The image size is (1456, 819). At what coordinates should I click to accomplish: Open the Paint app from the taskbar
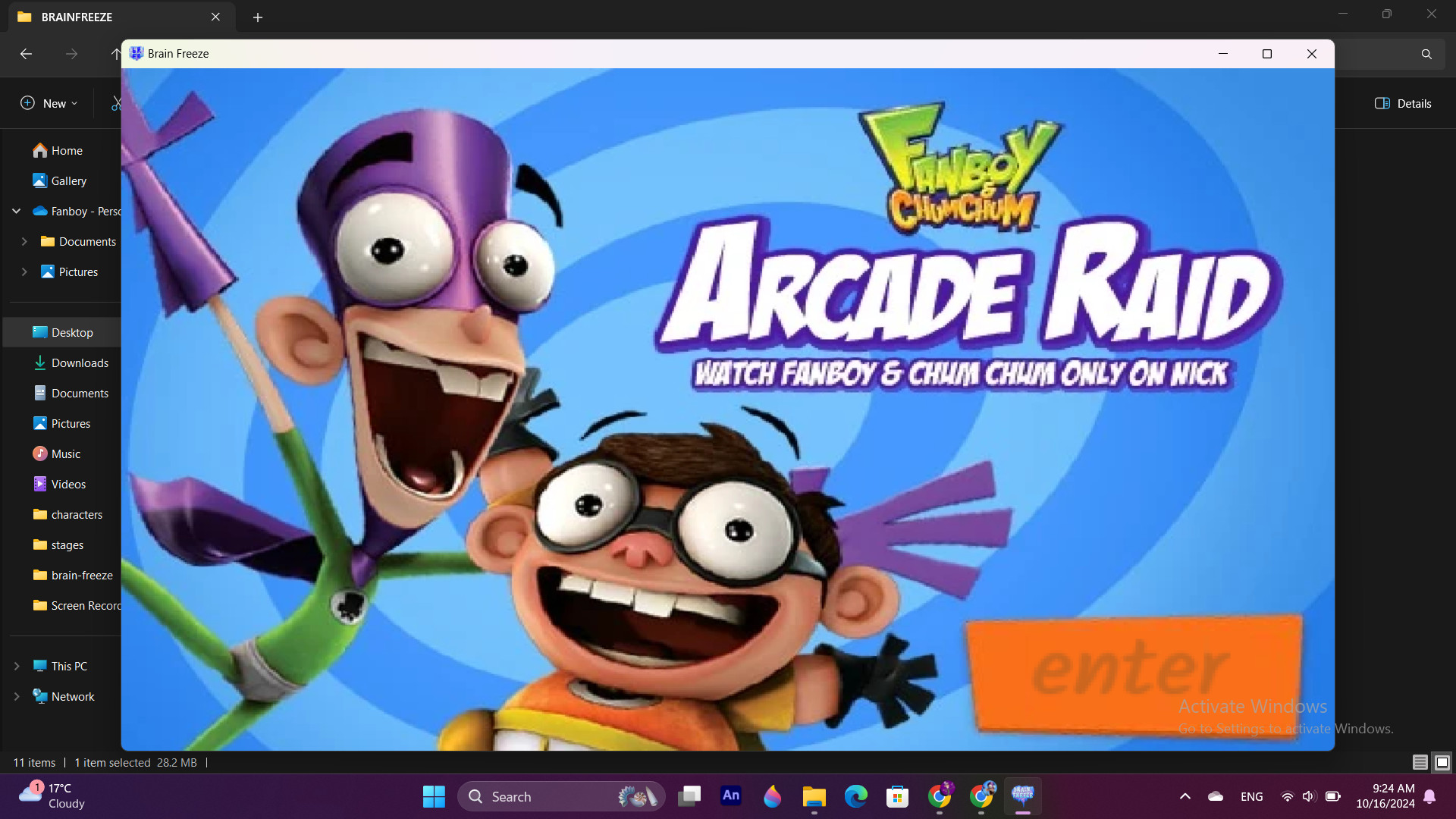(773, 796)
